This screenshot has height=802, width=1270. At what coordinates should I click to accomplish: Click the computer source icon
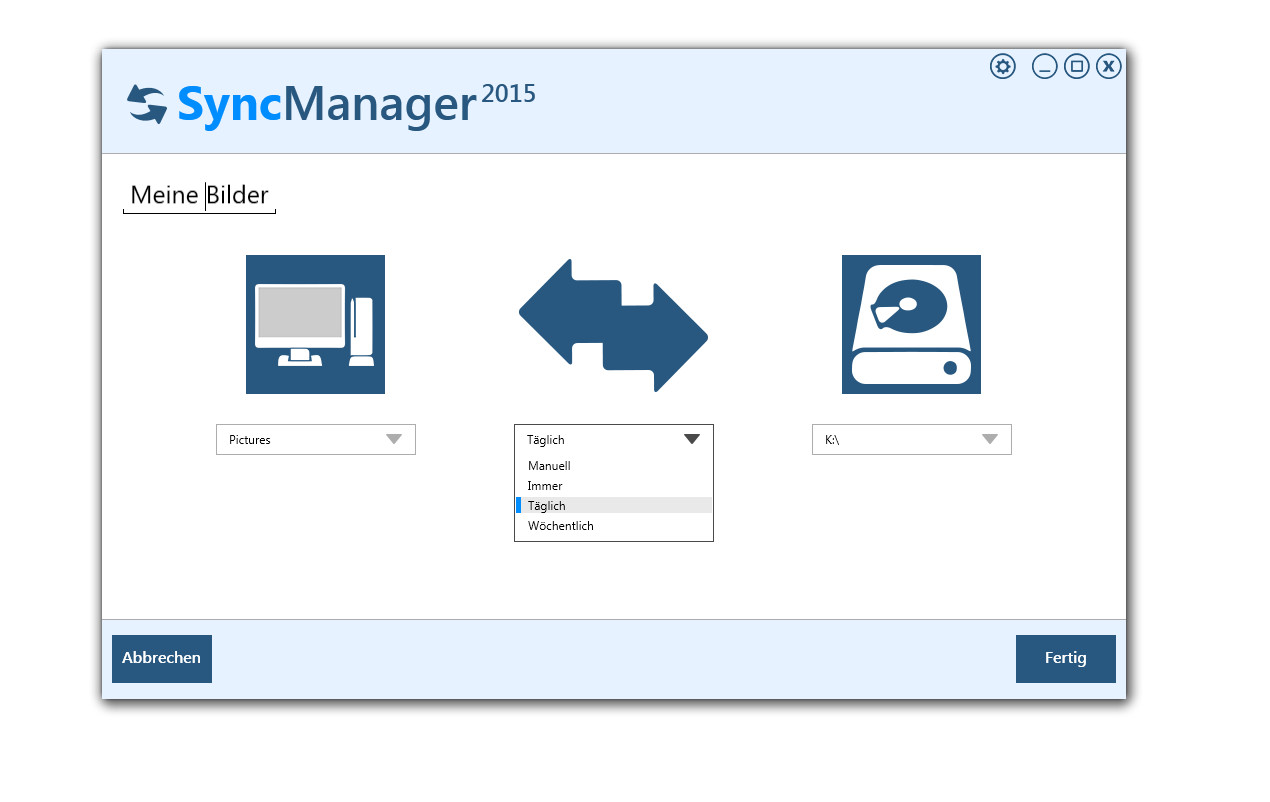[x=315, y=324]
